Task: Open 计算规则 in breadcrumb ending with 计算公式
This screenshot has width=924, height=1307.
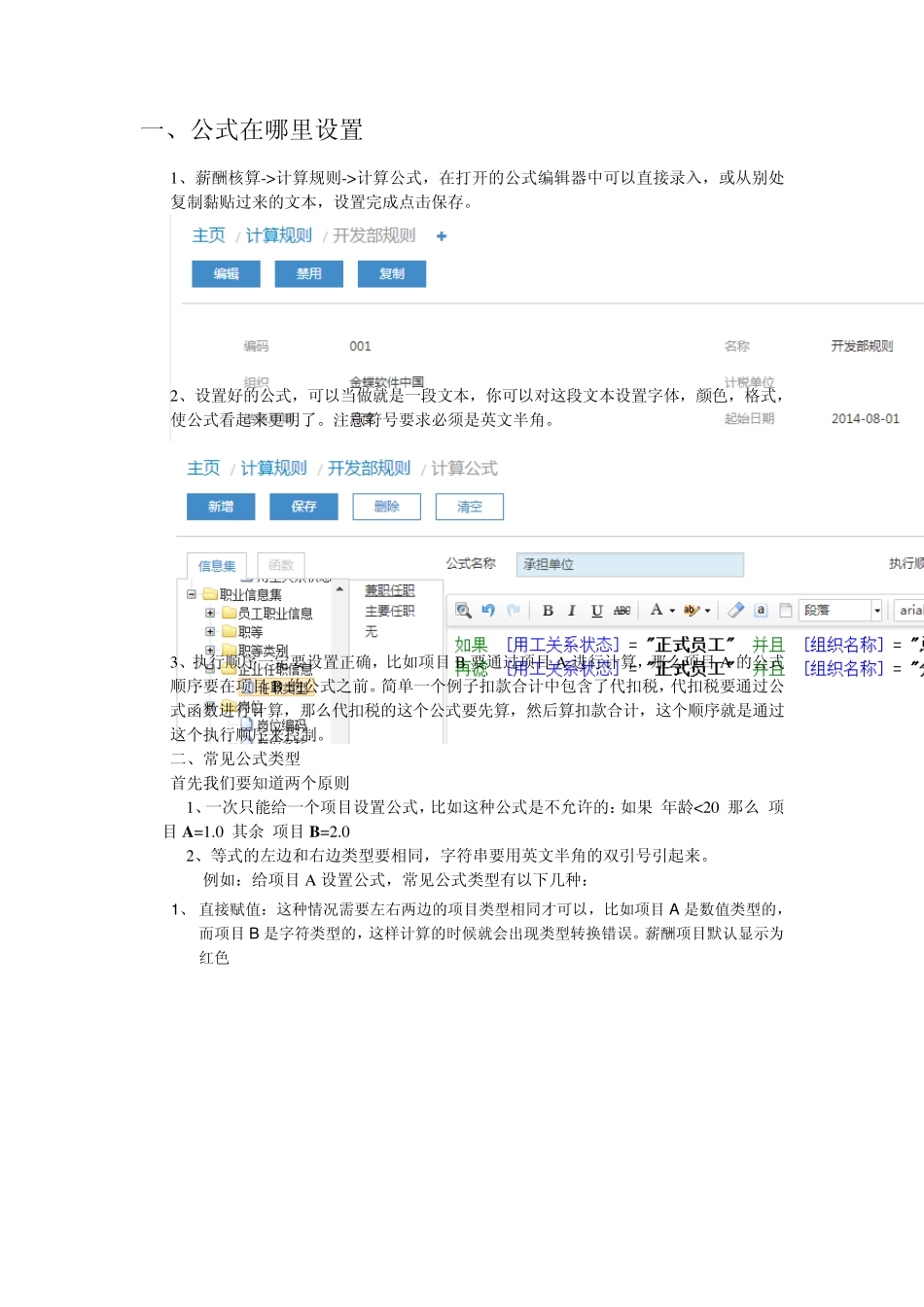Action: [273, 468]
